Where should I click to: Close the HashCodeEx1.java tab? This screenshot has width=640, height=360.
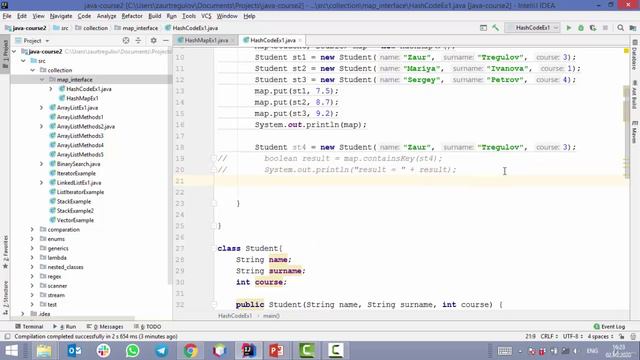click(x=300, y=40)
